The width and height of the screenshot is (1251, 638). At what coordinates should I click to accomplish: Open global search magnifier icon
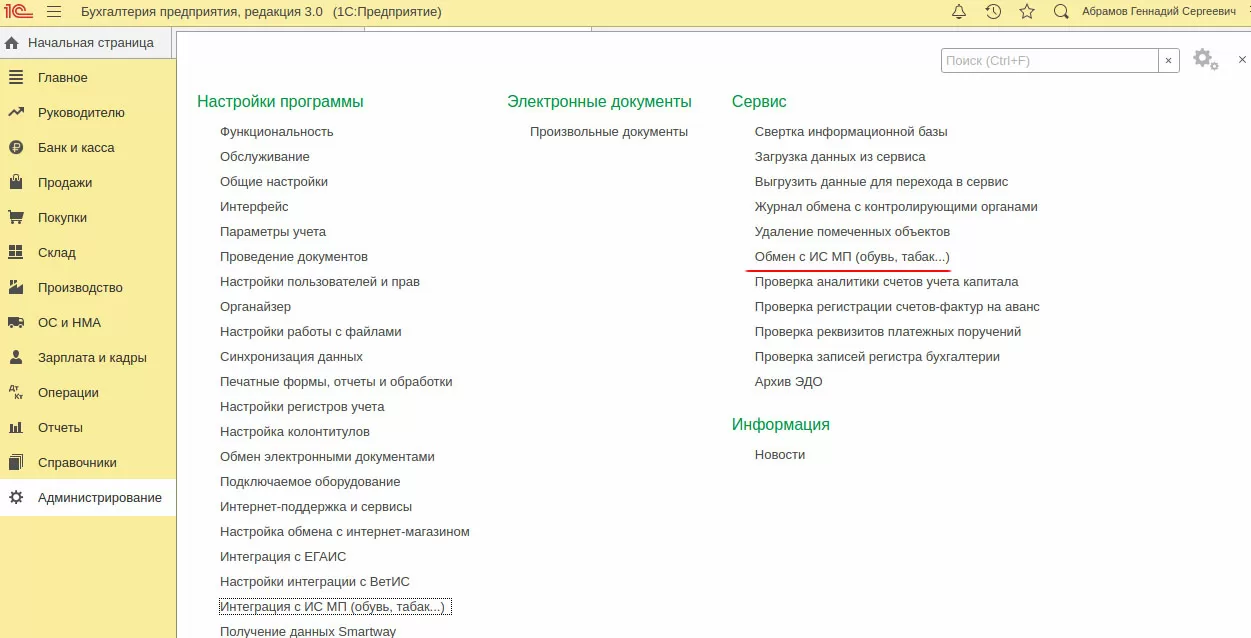[1061, 12]
